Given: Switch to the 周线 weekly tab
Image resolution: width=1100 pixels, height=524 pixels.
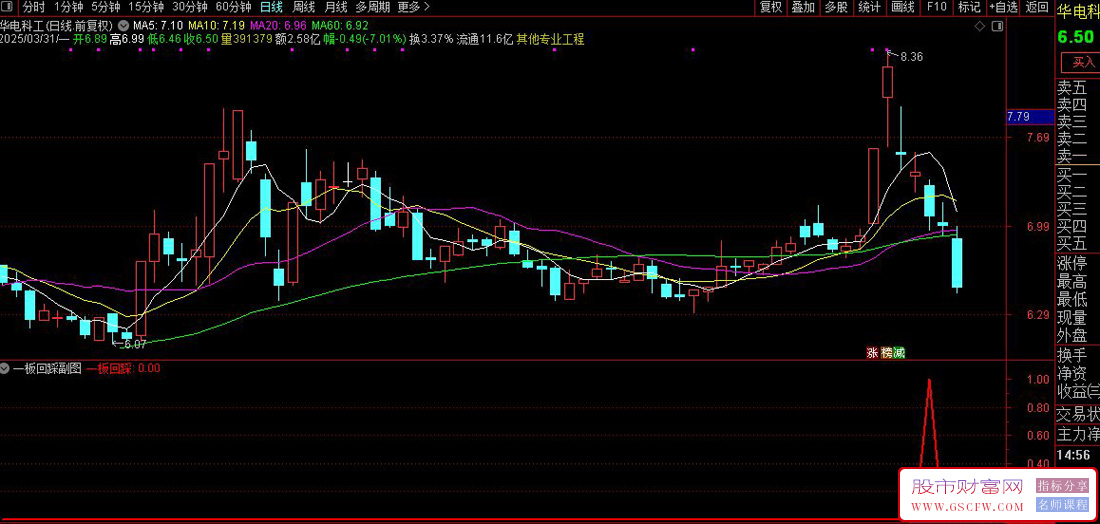Looking at the screenshot, I should pos(303,7).
